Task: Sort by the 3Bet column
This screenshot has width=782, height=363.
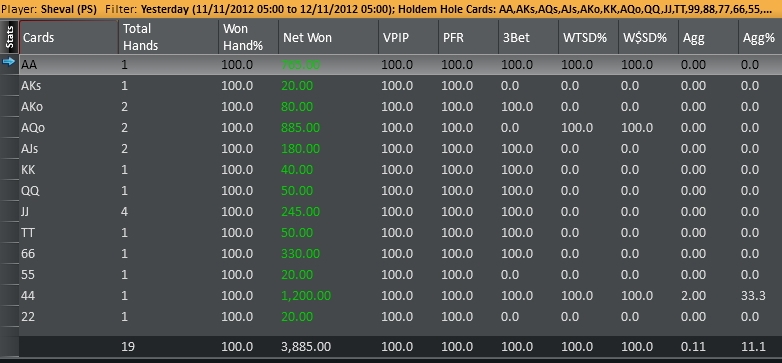Action: [528, 37]
